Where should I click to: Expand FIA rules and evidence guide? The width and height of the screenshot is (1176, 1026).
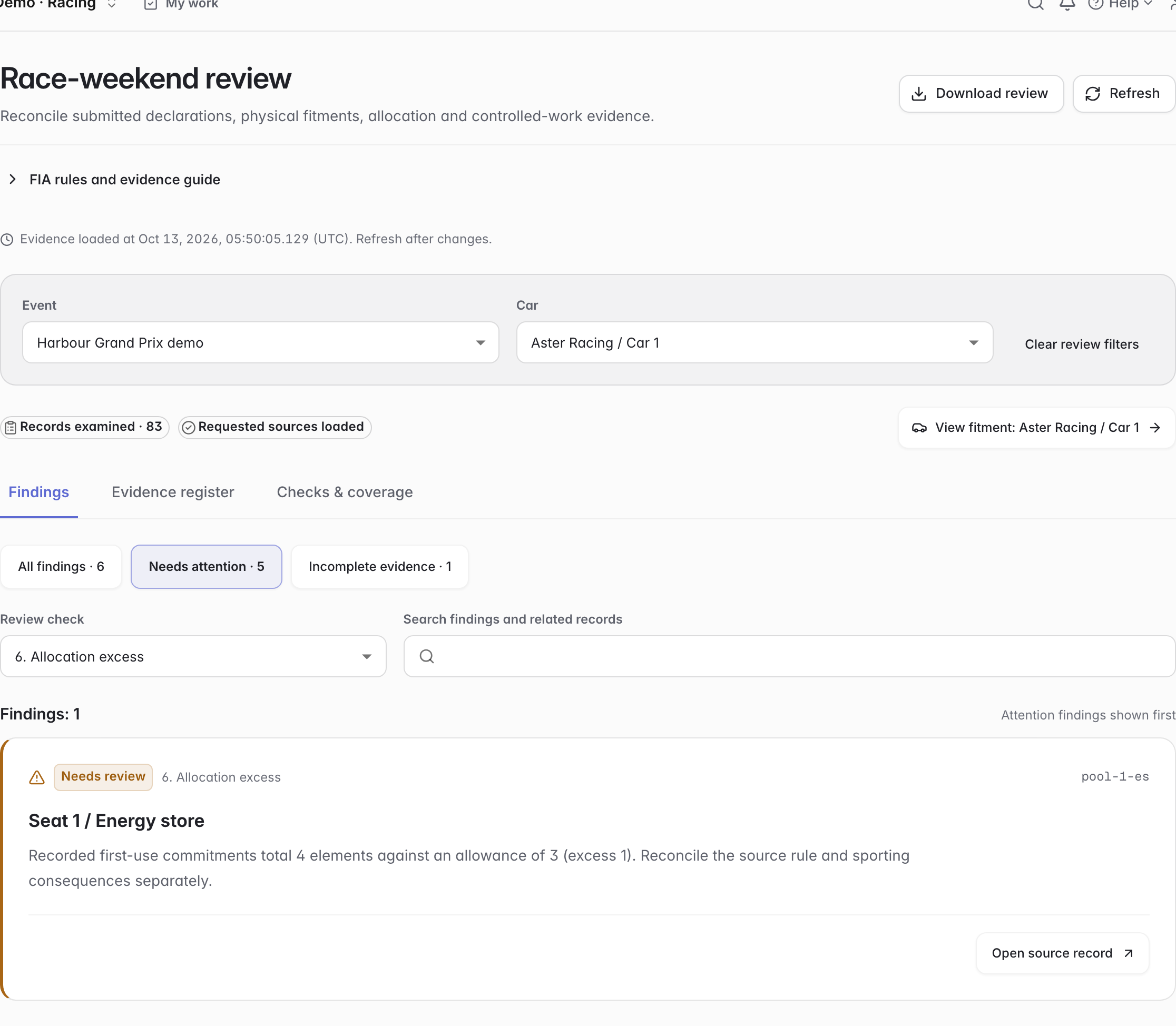click(114, 180)
